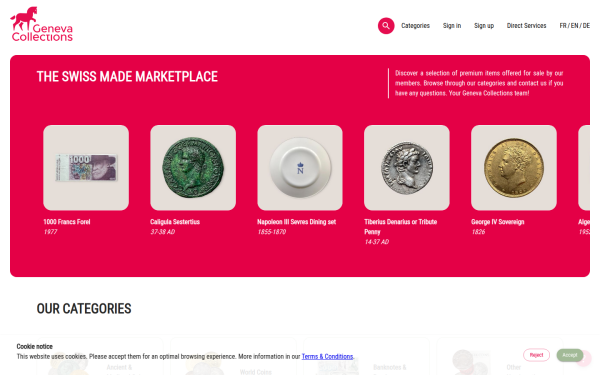Screen dimensions: 600x375
Task: Open the Sign in page
Action: point(452,26)
